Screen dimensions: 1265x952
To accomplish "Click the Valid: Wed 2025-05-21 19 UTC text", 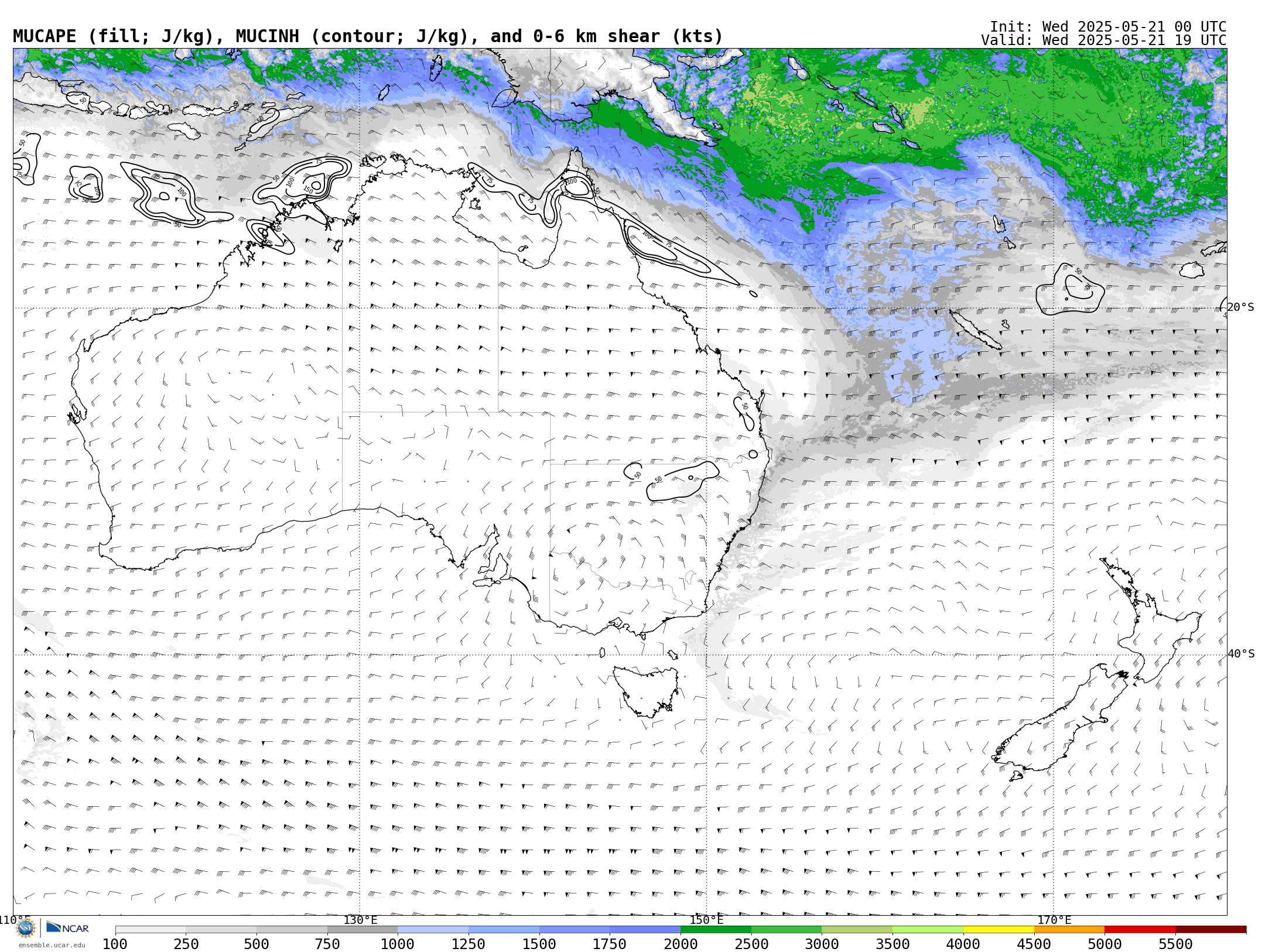I will point(1104,40).
